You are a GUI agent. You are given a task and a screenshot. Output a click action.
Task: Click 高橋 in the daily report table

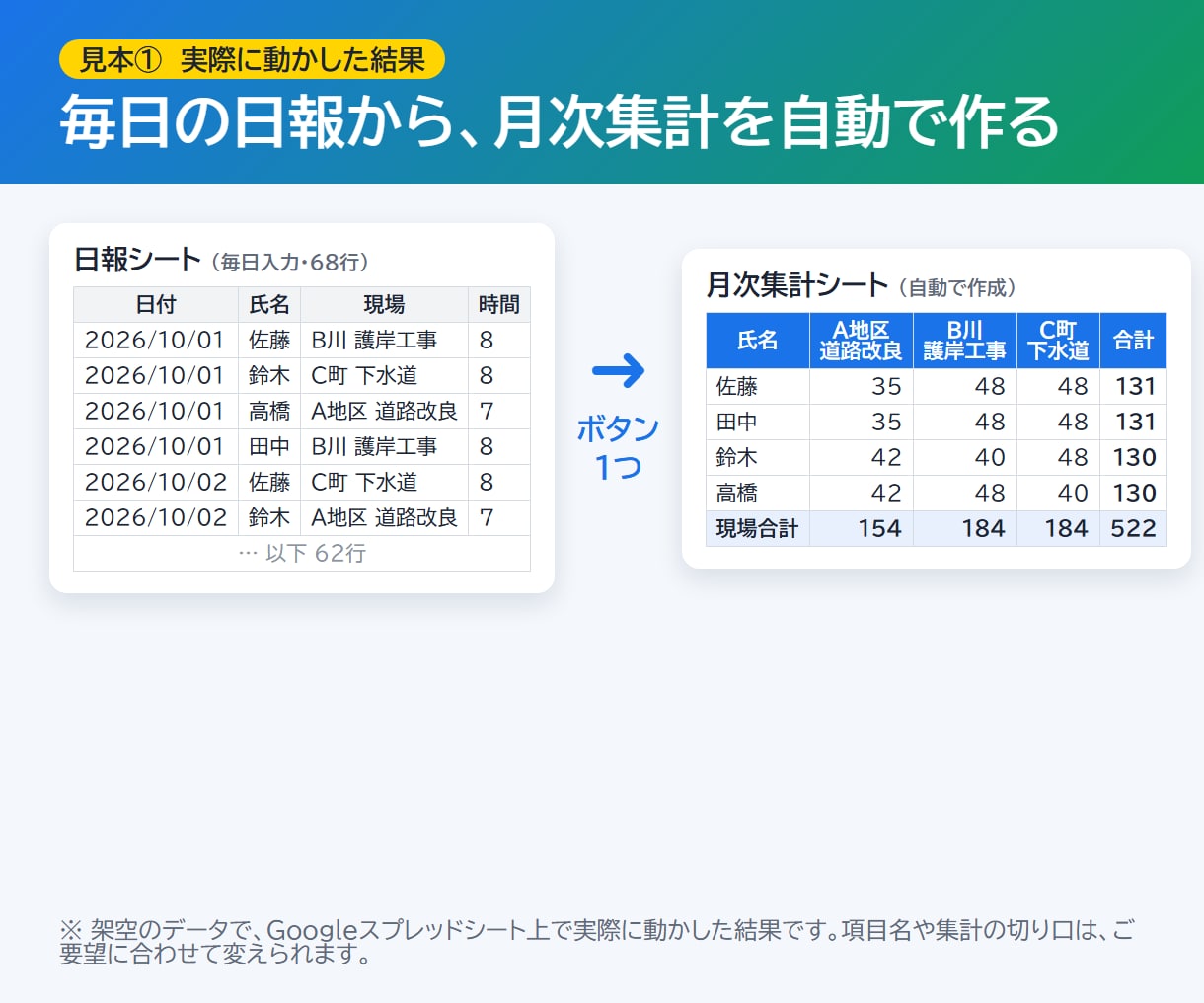(x=269, y=412)
